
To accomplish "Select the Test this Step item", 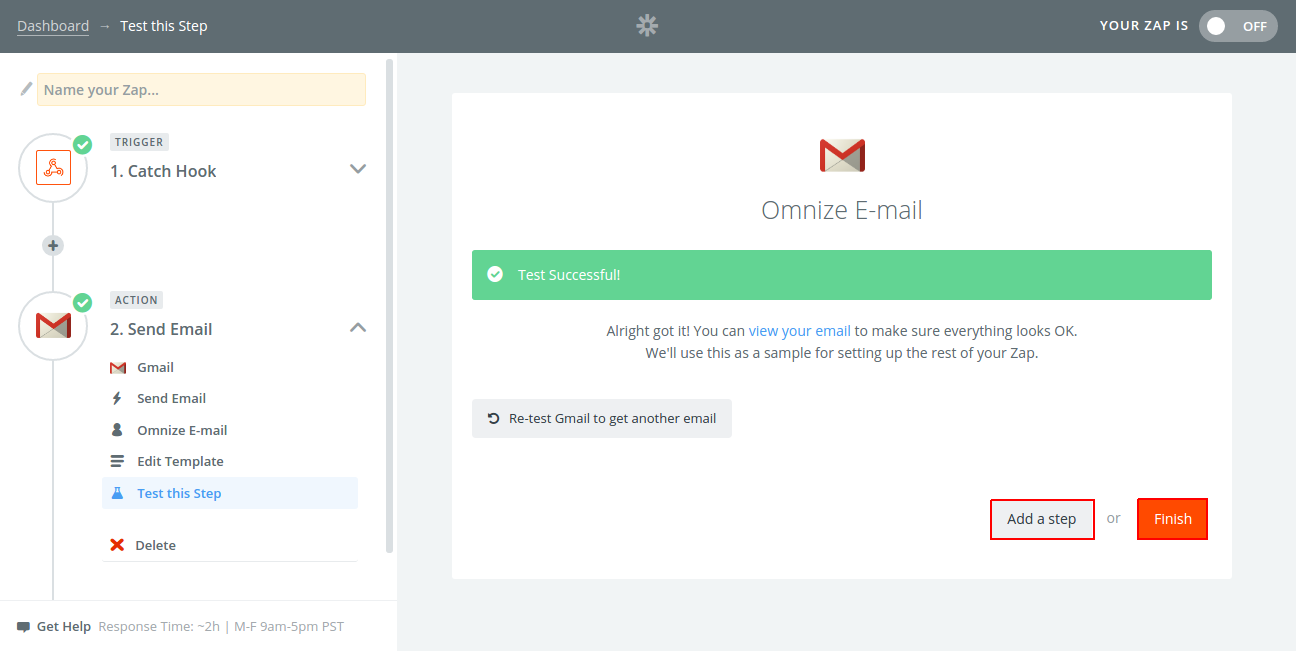I will (x=230, y=493).
